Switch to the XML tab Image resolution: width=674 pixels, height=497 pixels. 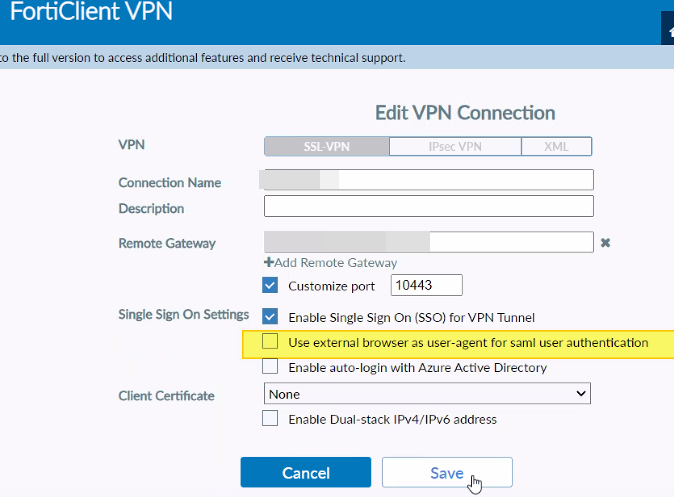[x=556, y=147]
